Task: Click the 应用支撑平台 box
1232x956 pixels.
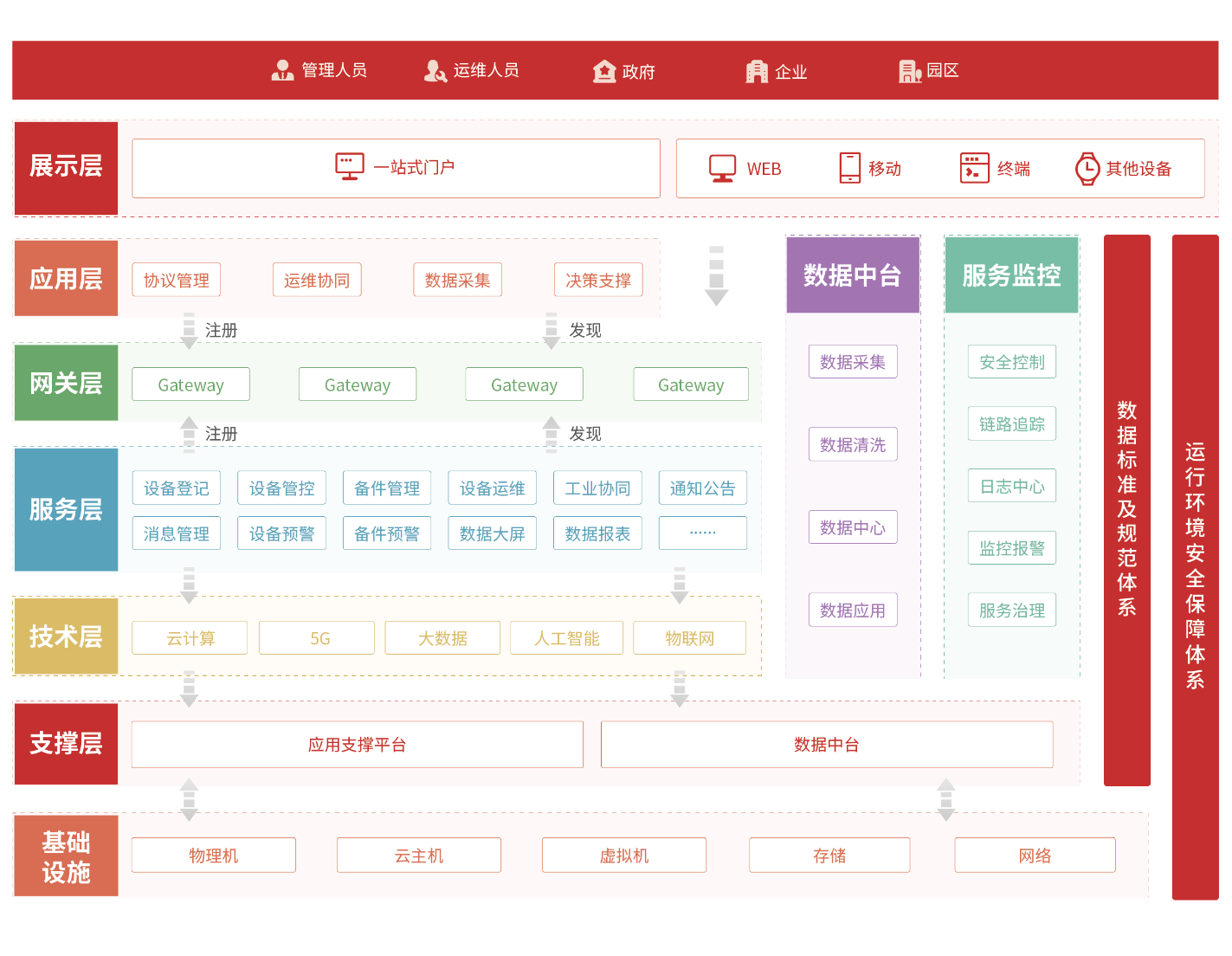Action: pos(357,745)
